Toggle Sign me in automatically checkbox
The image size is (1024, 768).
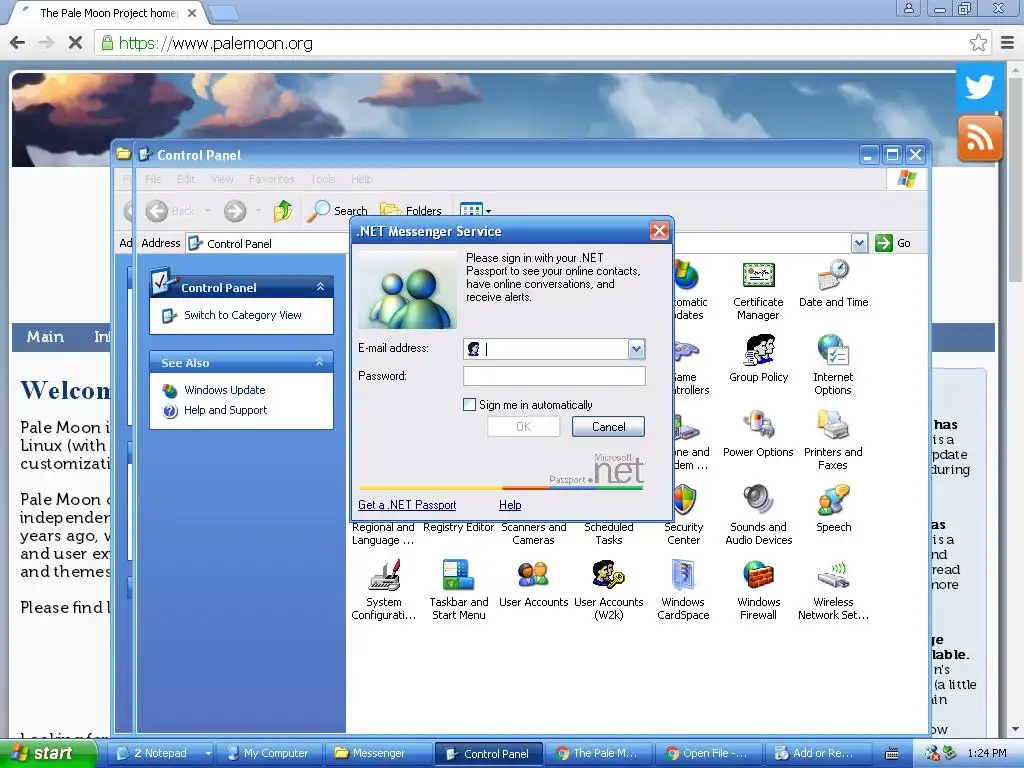pos(469,405)
